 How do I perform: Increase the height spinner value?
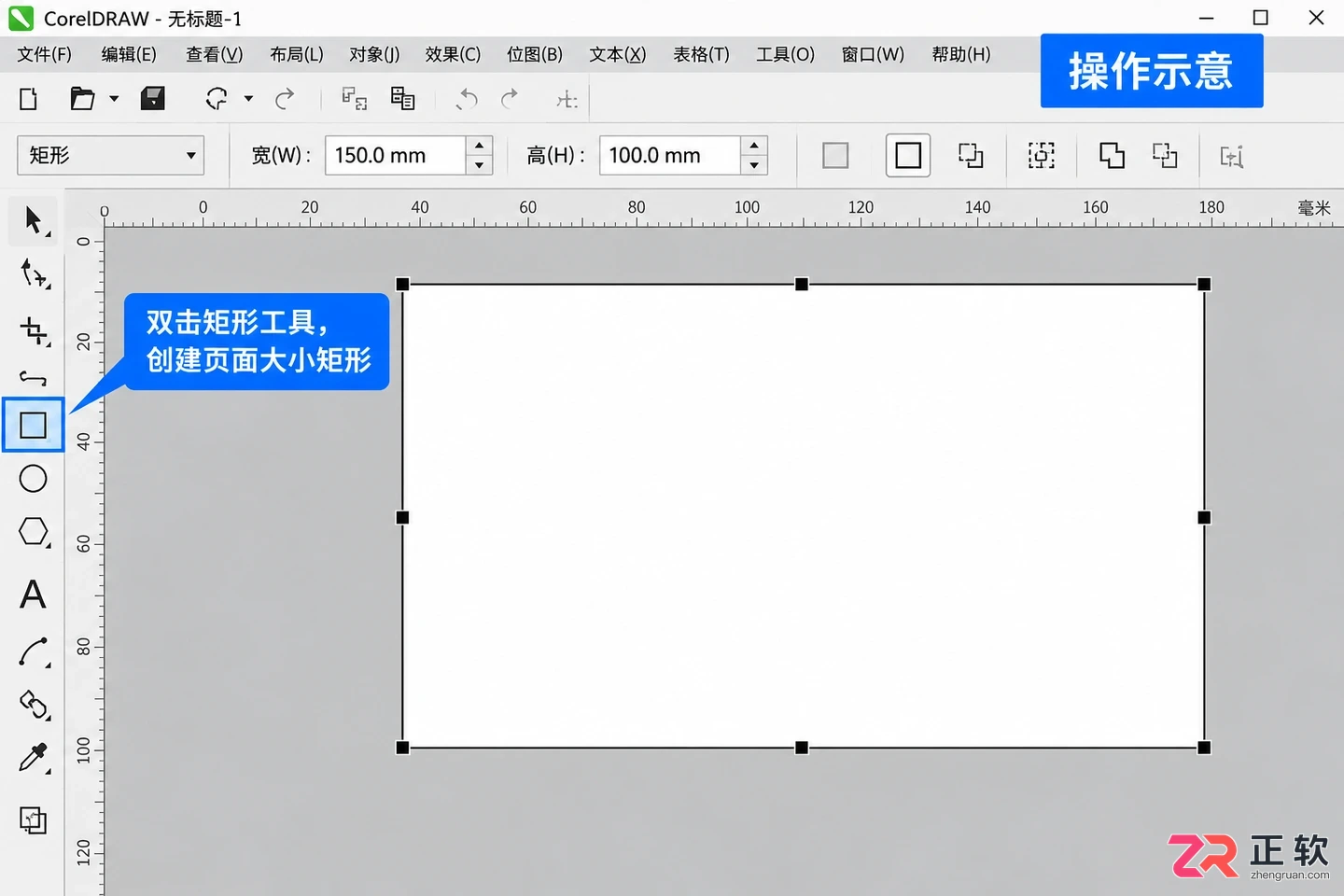click(x=754, y=146)
